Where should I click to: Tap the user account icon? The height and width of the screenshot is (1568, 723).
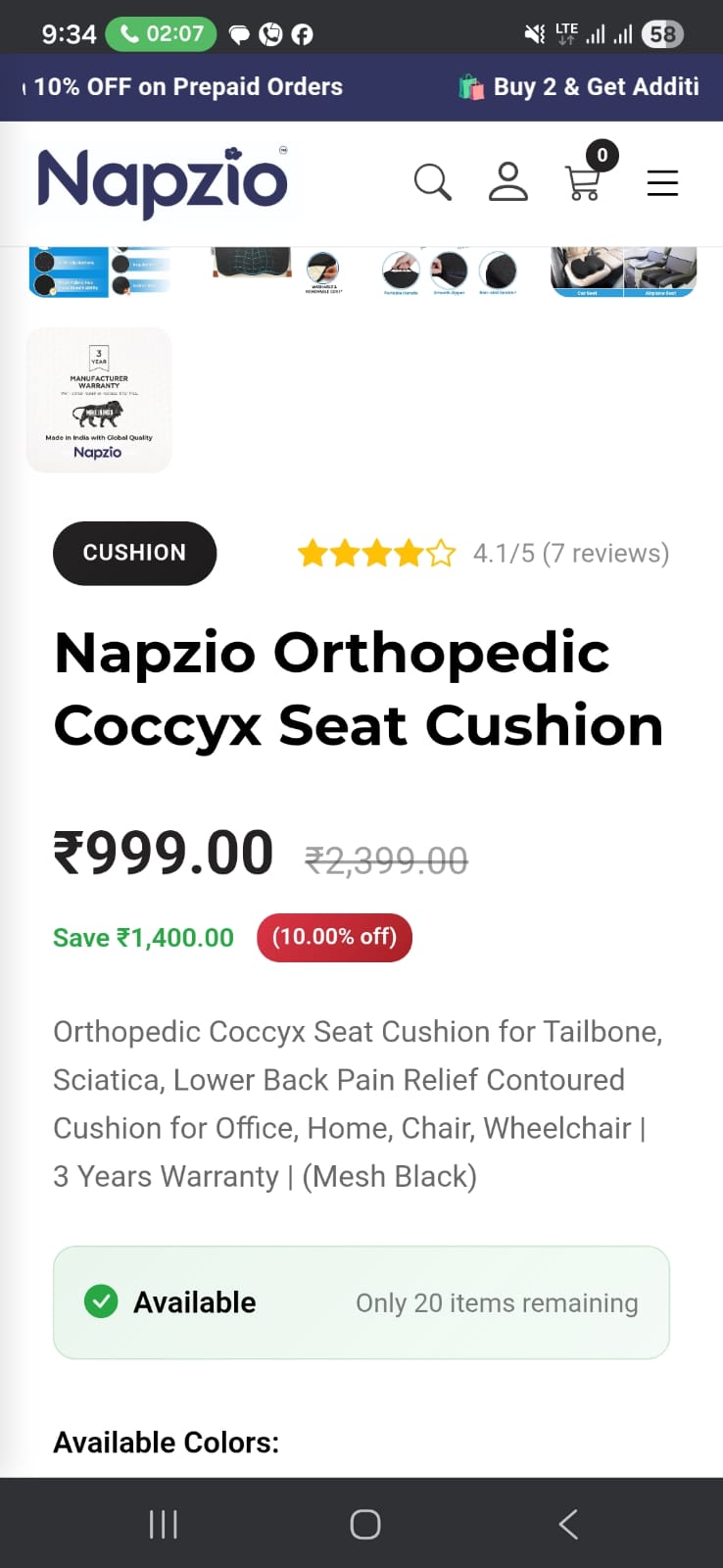coord(507,182)
